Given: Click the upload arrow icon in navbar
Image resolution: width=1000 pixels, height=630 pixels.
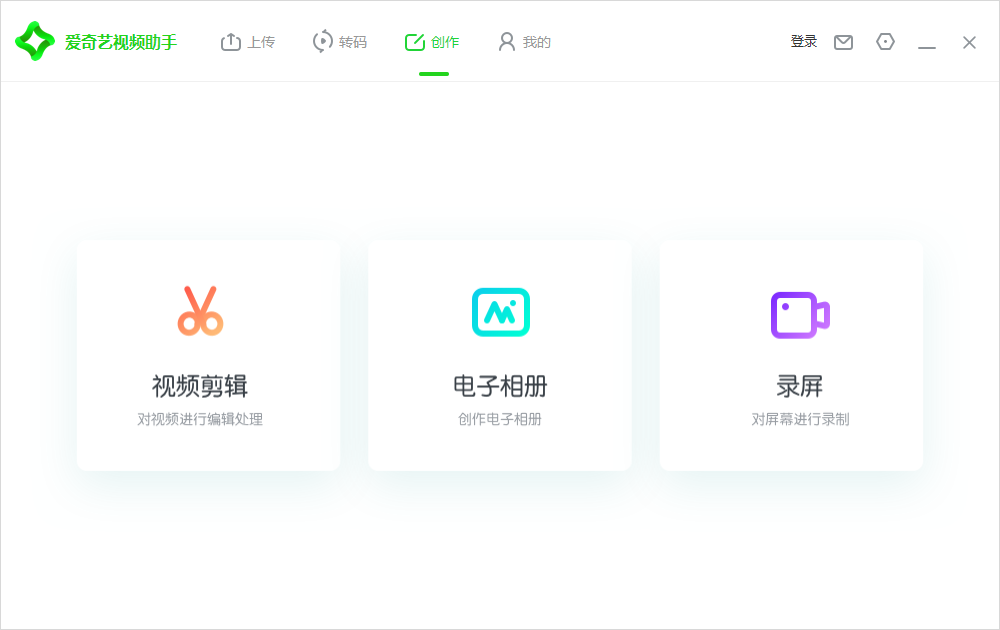Looking at the screenshot, I should click(x=227, y=41).
